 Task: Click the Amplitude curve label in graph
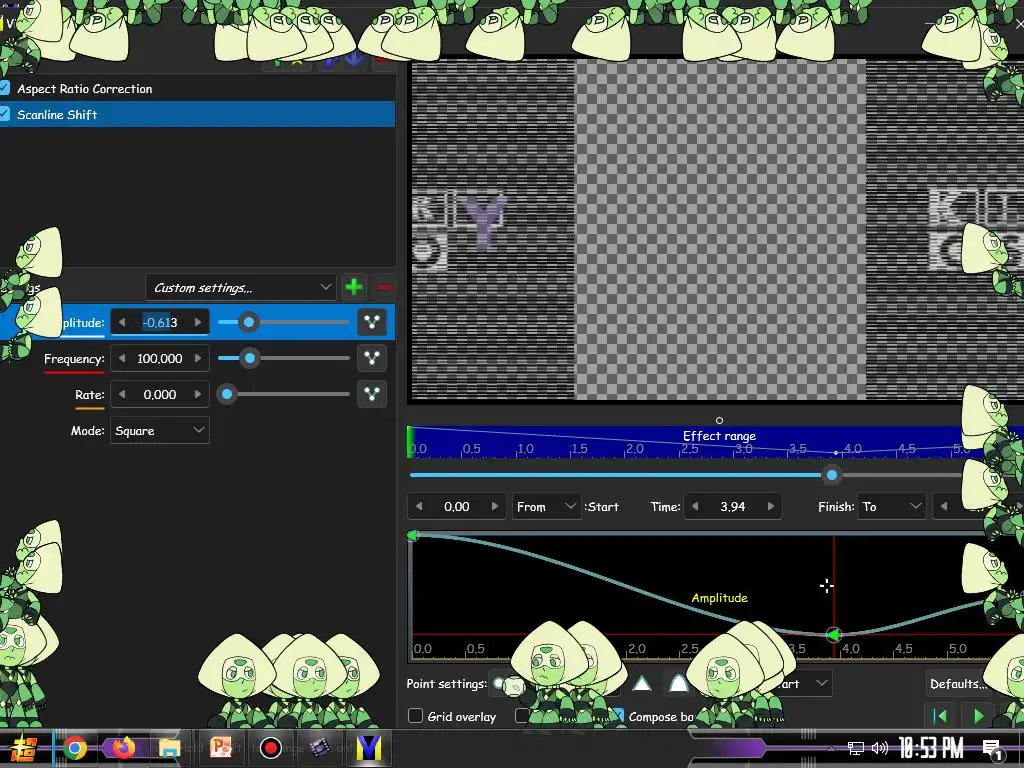tap(720, 598)
